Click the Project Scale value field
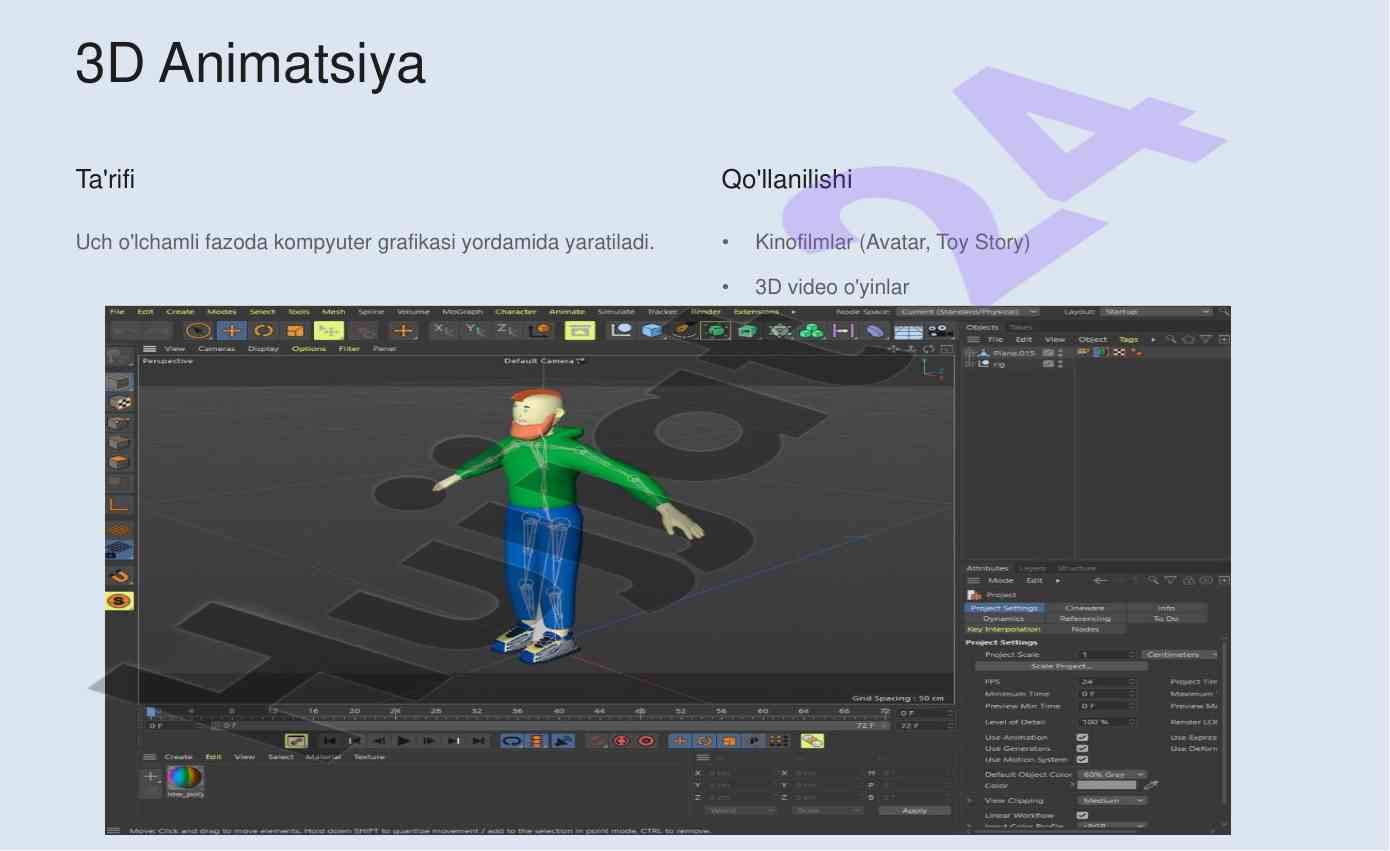Viewport: 1390px width, 851px height. (1106, 654)
